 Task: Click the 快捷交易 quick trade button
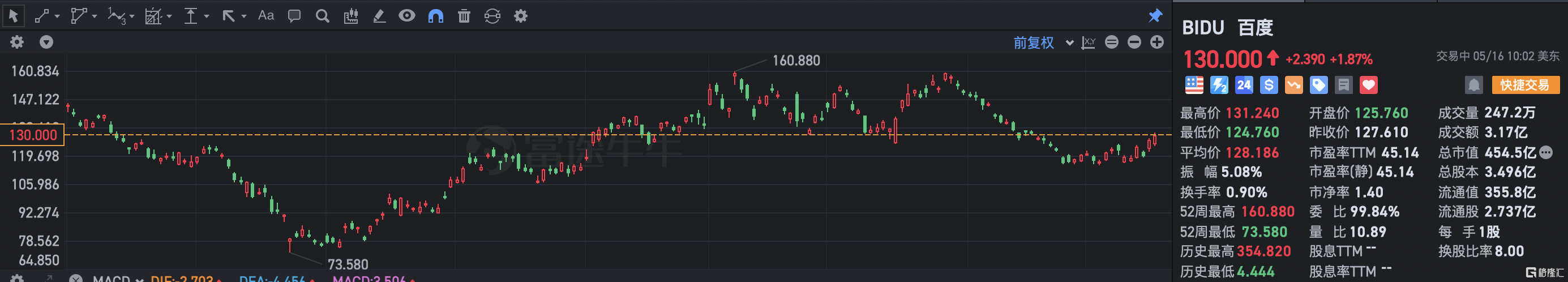1526,86
